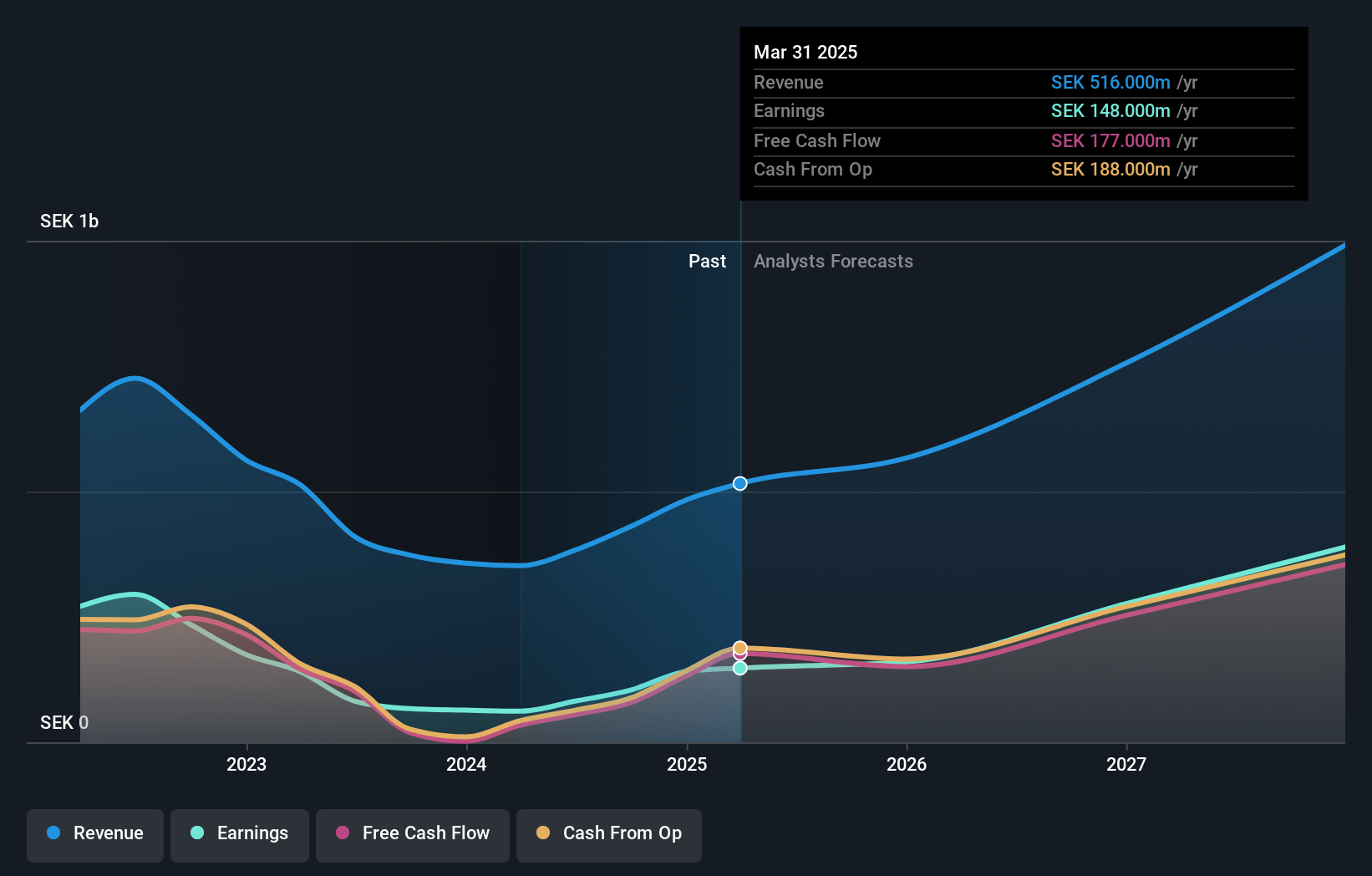
Task: Click the pink dot in Free Cash Flow legend
Action: coord(343,833)
